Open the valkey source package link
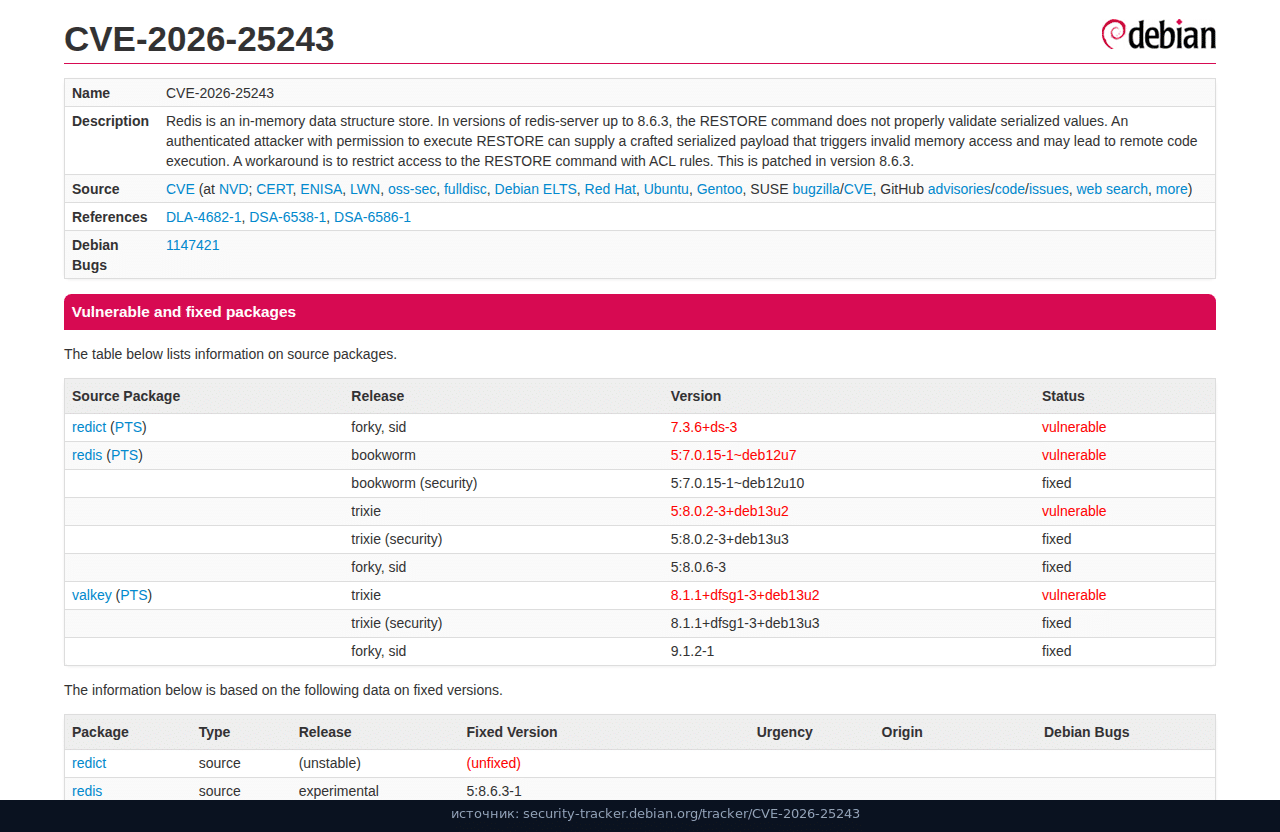The image size is (1280, 832). tap(92, 595)
